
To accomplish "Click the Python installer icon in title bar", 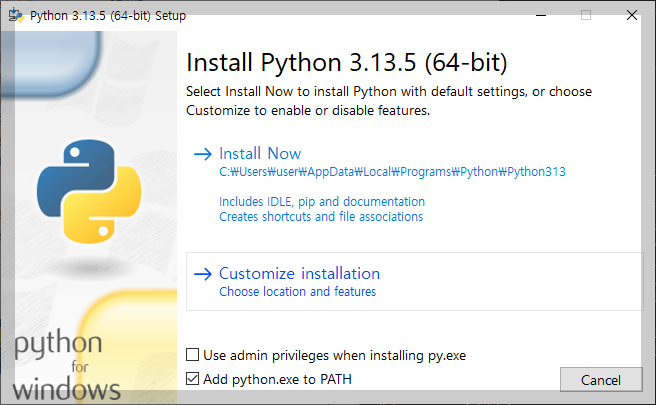I will coord(16,15).
